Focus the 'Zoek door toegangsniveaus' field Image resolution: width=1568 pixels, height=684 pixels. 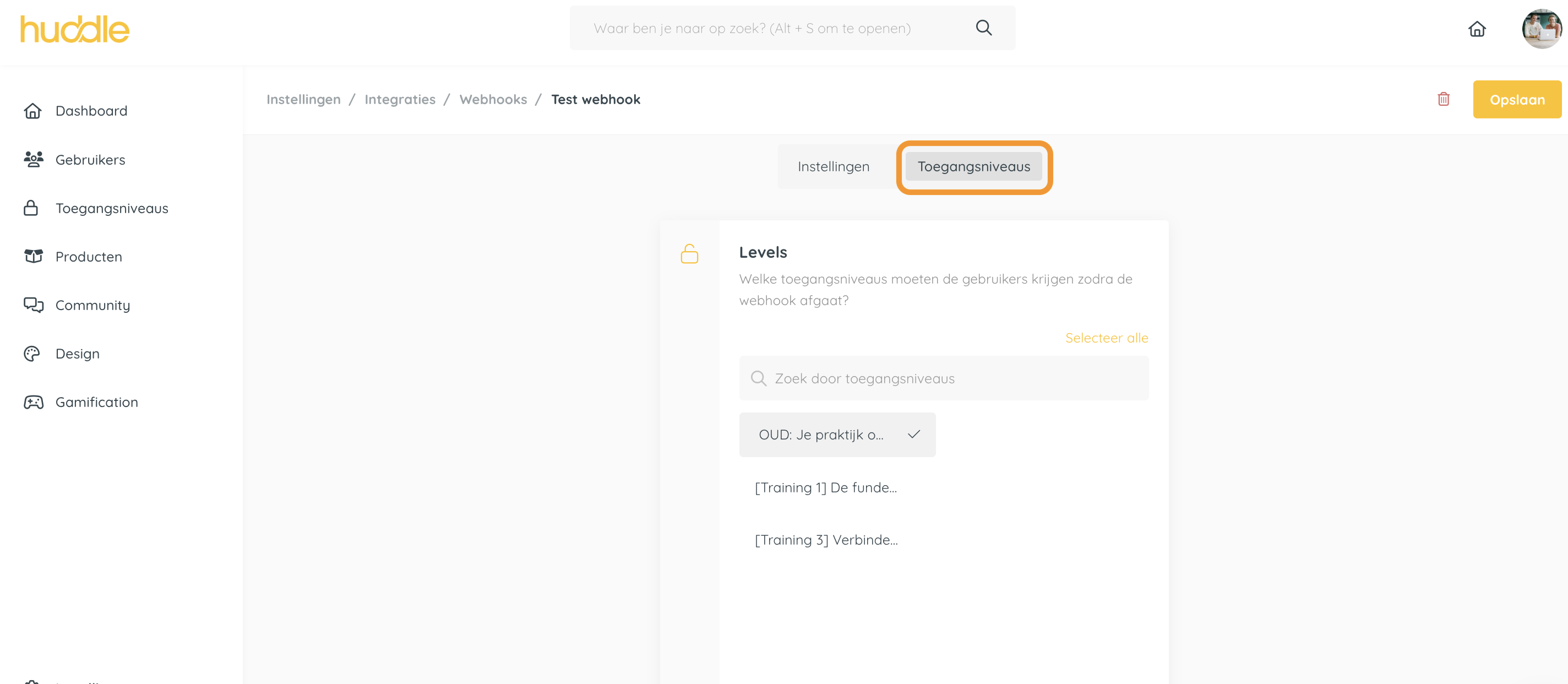pyautogui.click(x=944, y=378)
